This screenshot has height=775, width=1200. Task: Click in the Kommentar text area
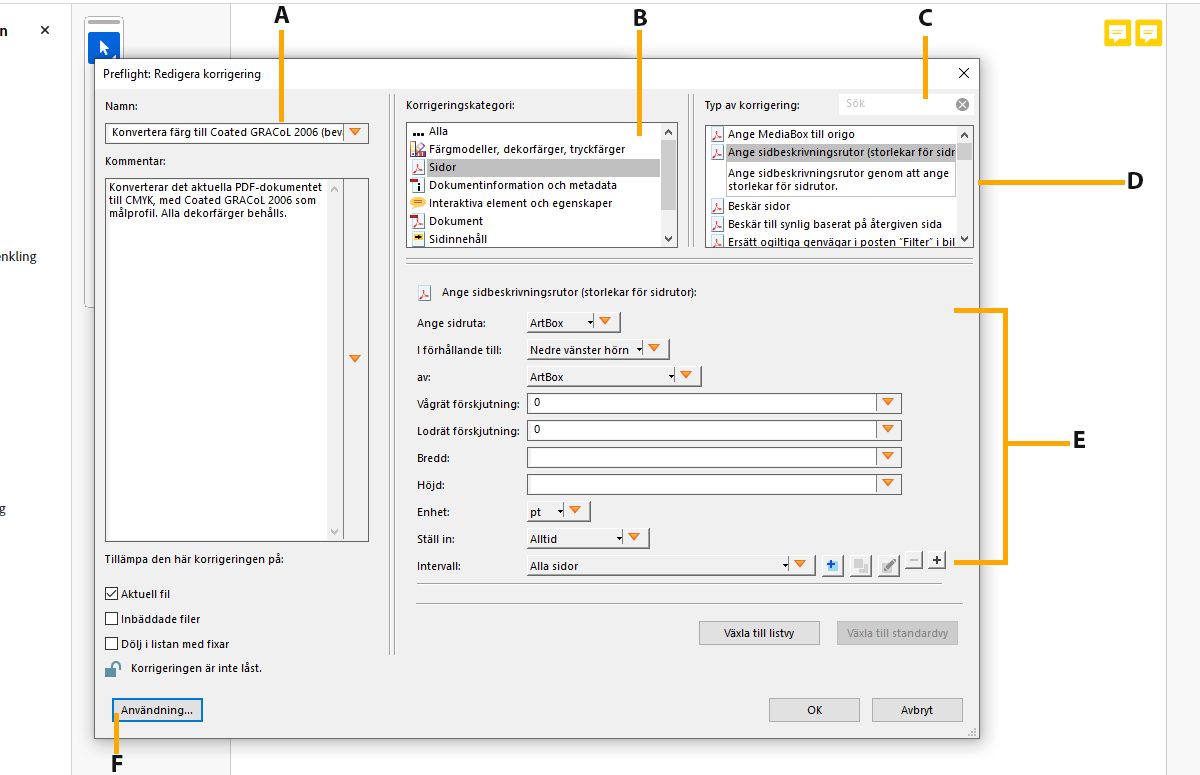point(217,360)
